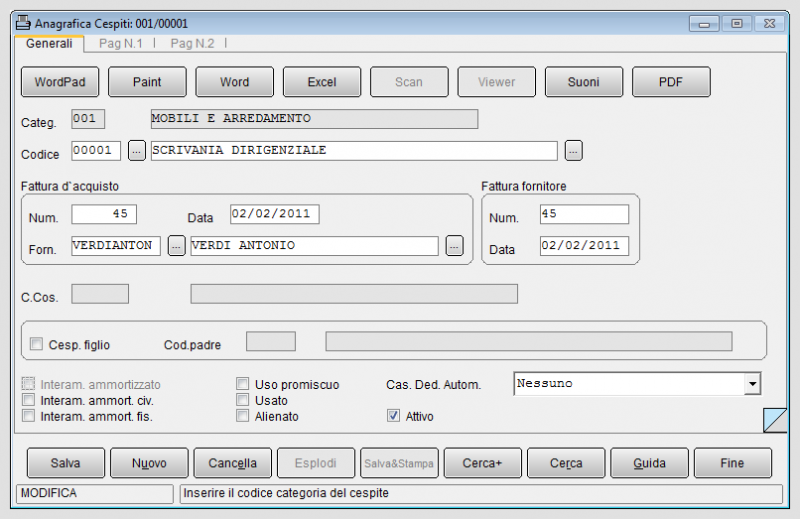Open help with Guida button
The width and height of the screenshot is (800, 519).
(x=649, y=463)
